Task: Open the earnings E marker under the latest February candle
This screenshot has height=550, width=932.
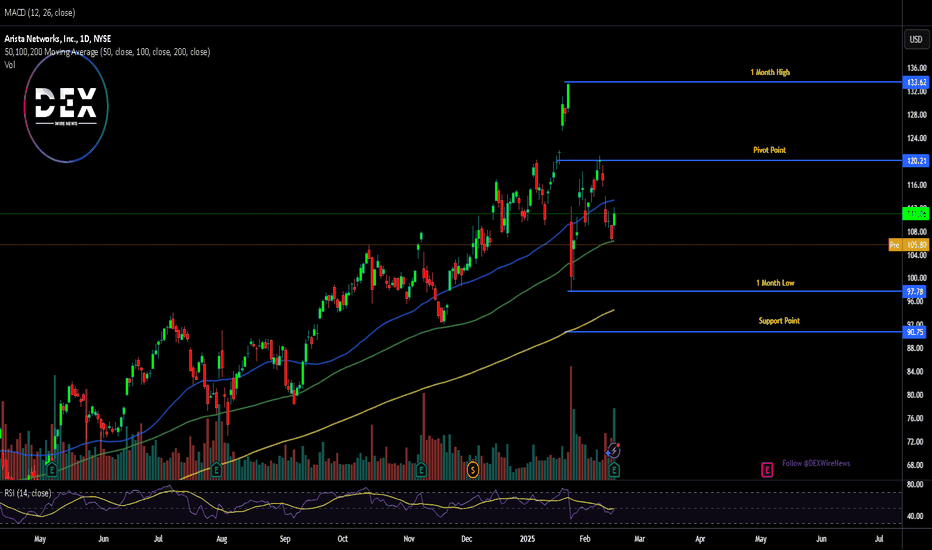Action: coord(614,470)
